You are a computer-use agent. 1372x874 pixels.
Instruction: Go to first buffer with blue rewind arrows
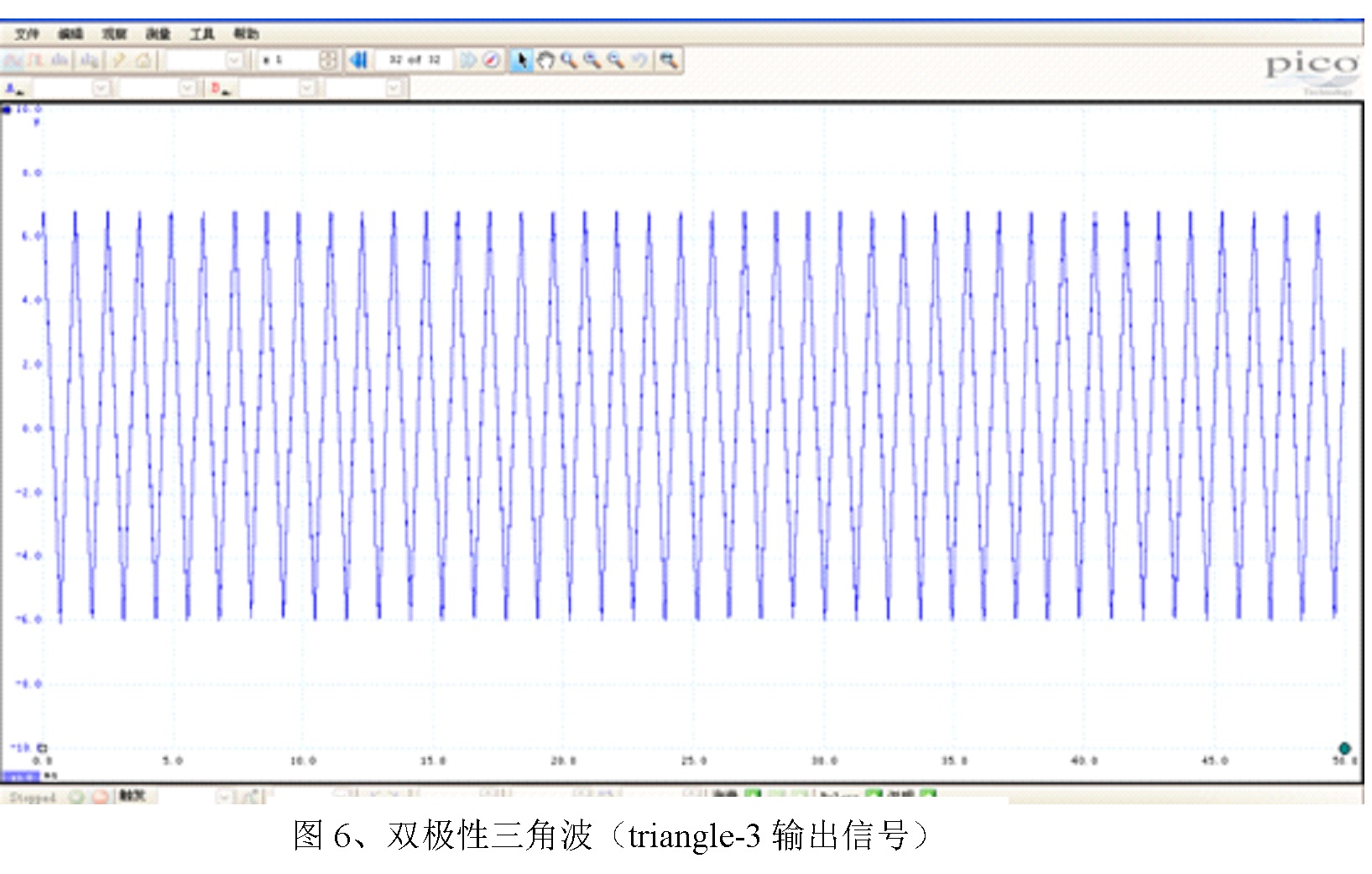coord(359,60)
